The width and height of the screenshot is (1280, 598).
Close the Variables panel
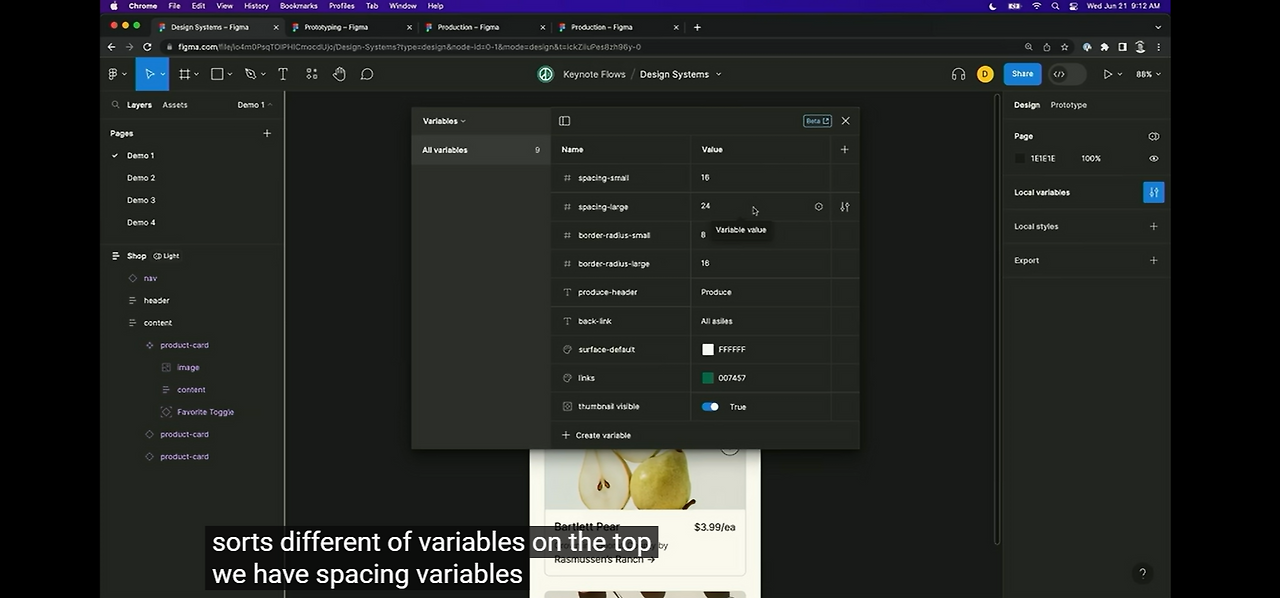point(845,121)
